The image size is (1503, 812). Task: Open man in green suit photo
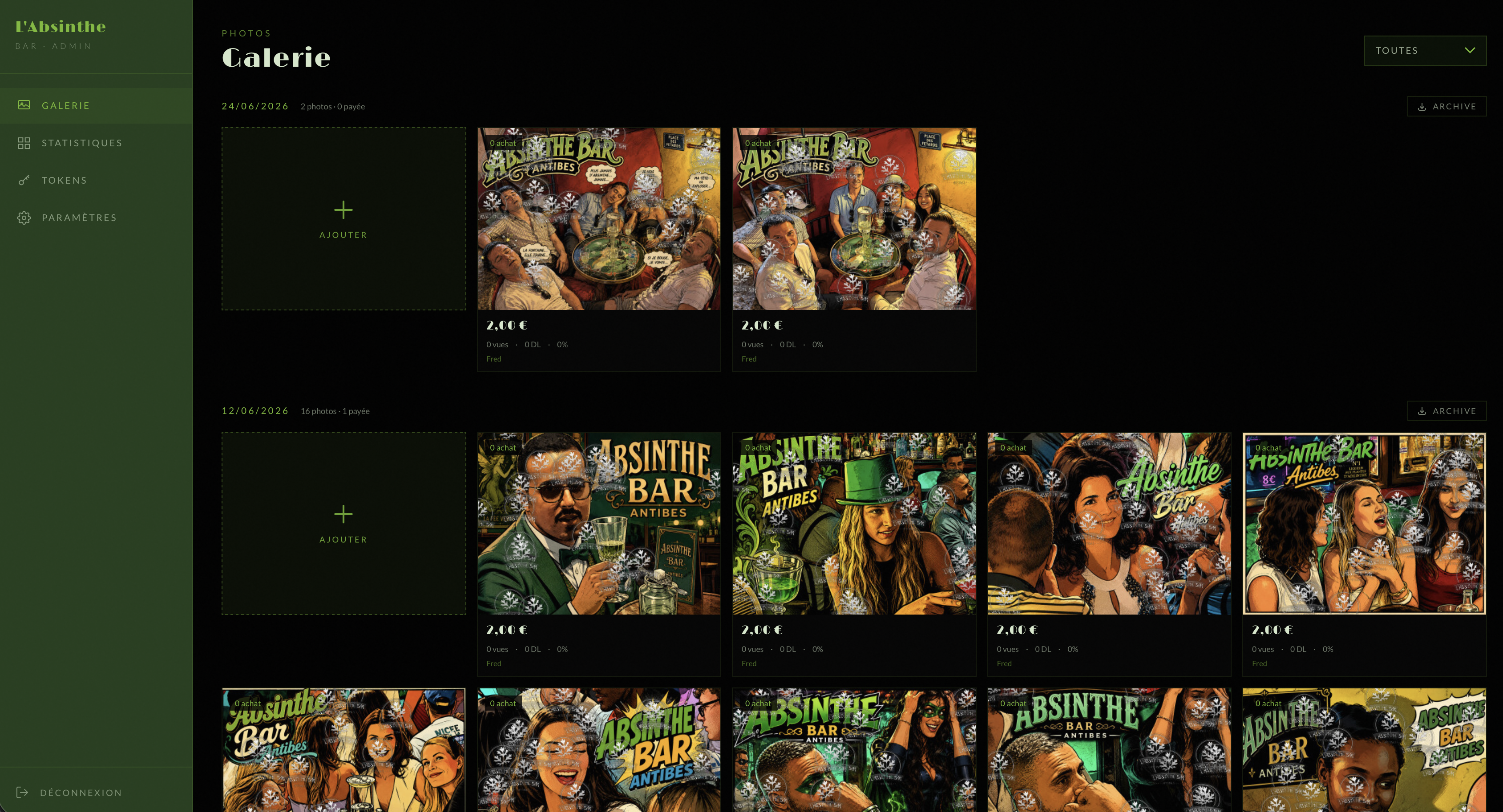(598, 523)
